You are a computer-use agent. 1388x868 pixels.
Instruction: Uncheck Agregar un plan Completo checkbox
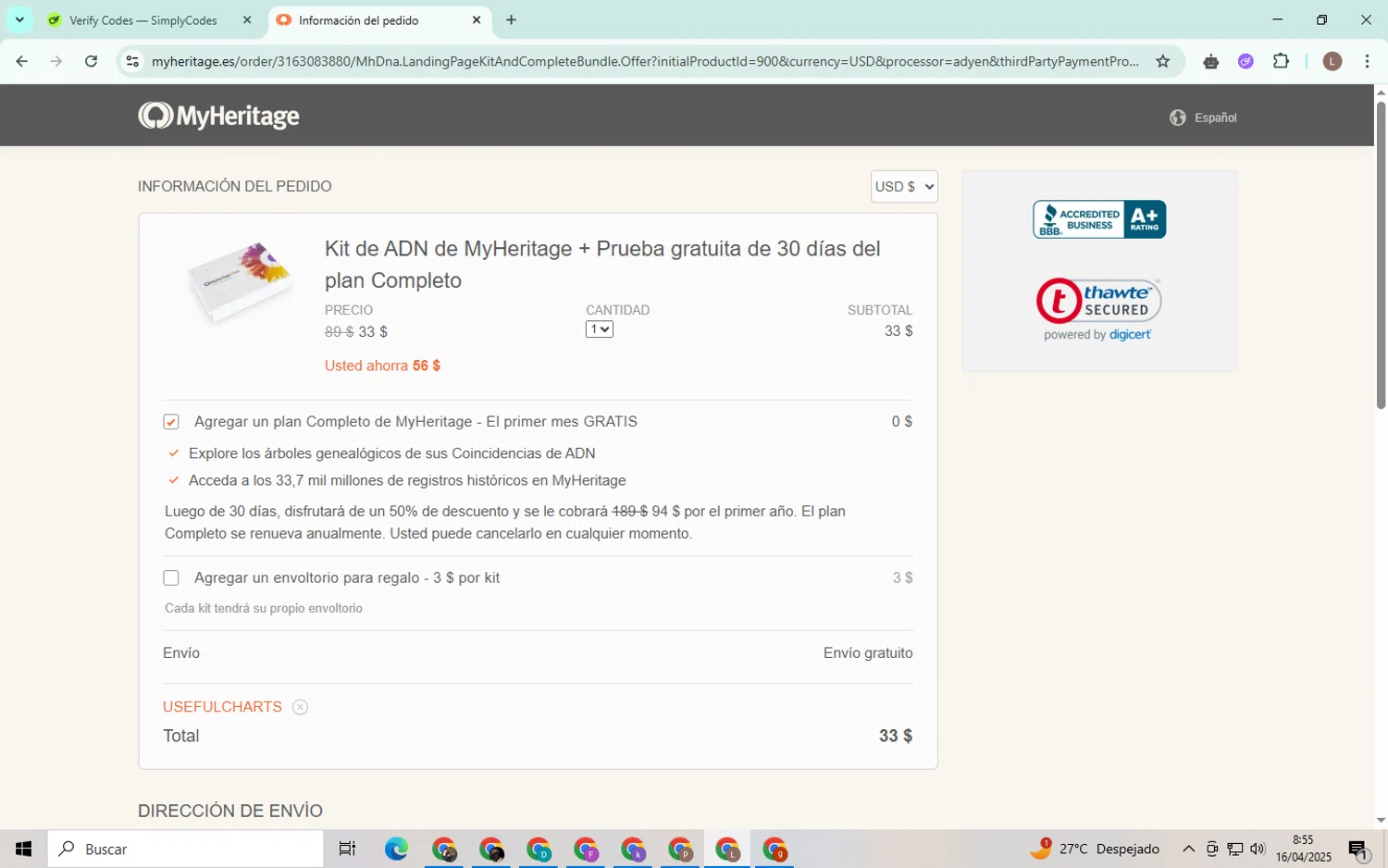171,422
